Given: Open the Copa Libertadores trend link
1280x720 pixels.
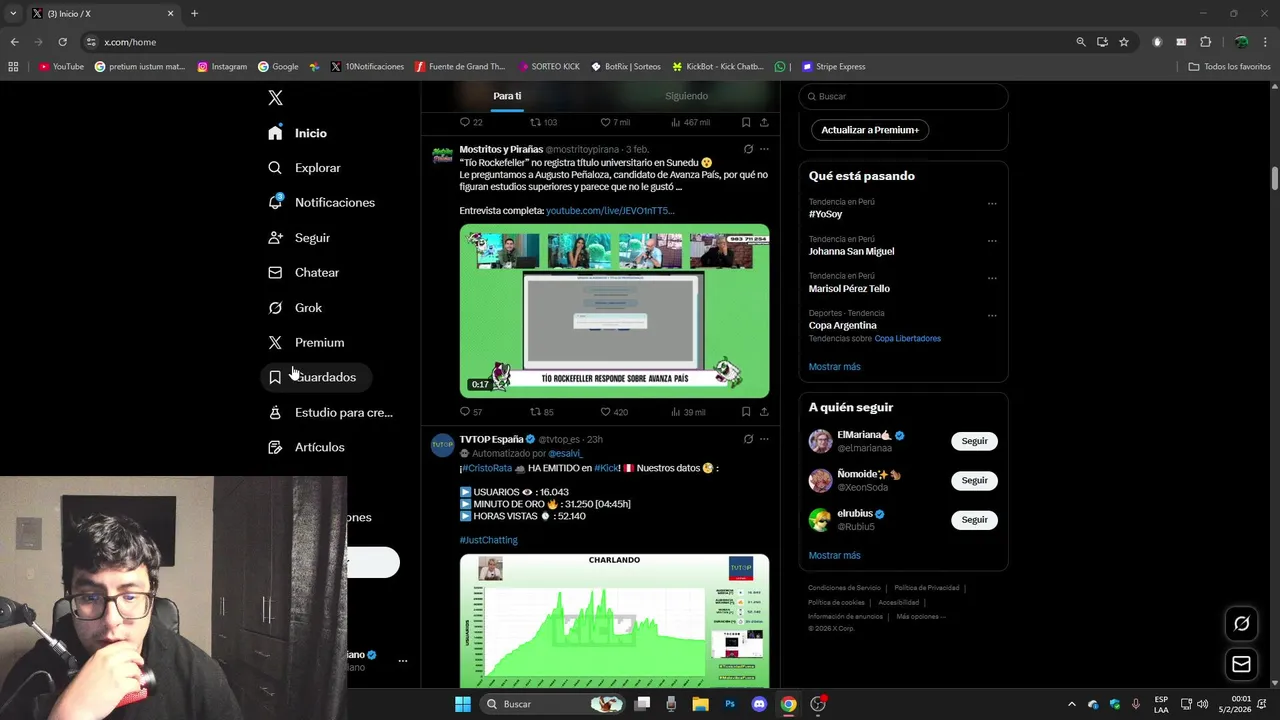Looking at the screenshot, I should coord(908,339).
